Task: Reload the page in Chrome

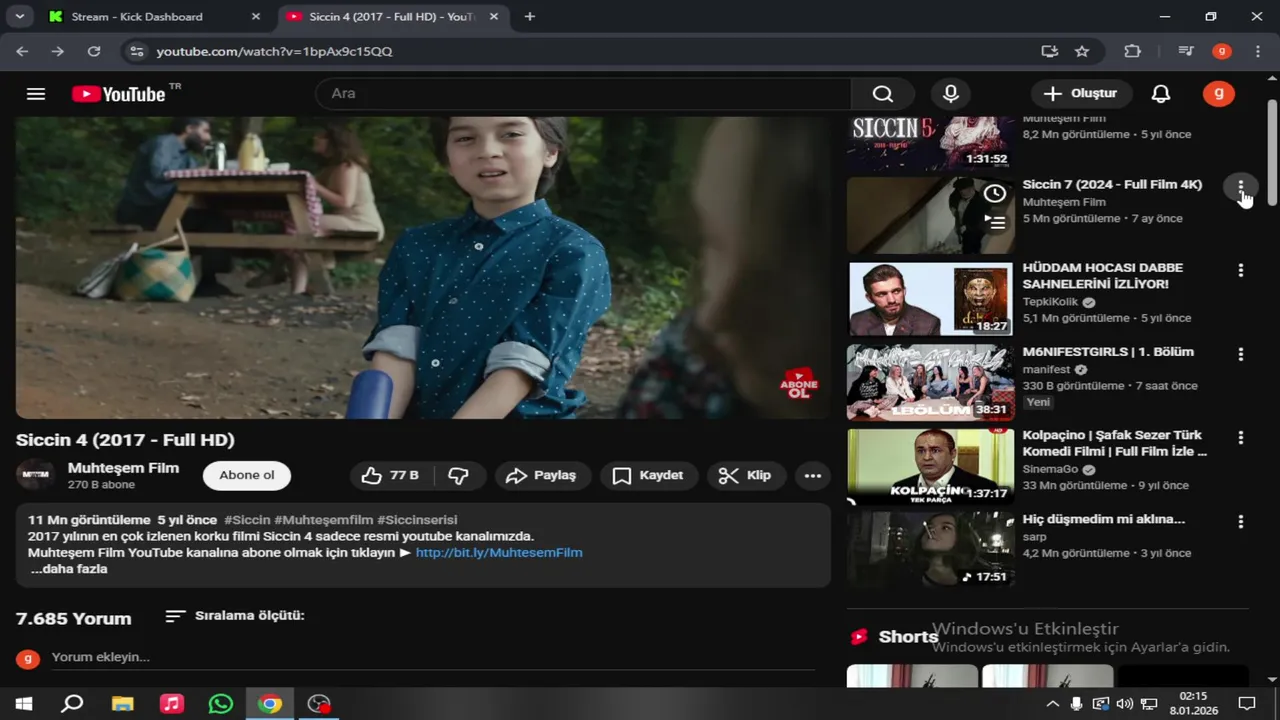Action: click(94, 51)
